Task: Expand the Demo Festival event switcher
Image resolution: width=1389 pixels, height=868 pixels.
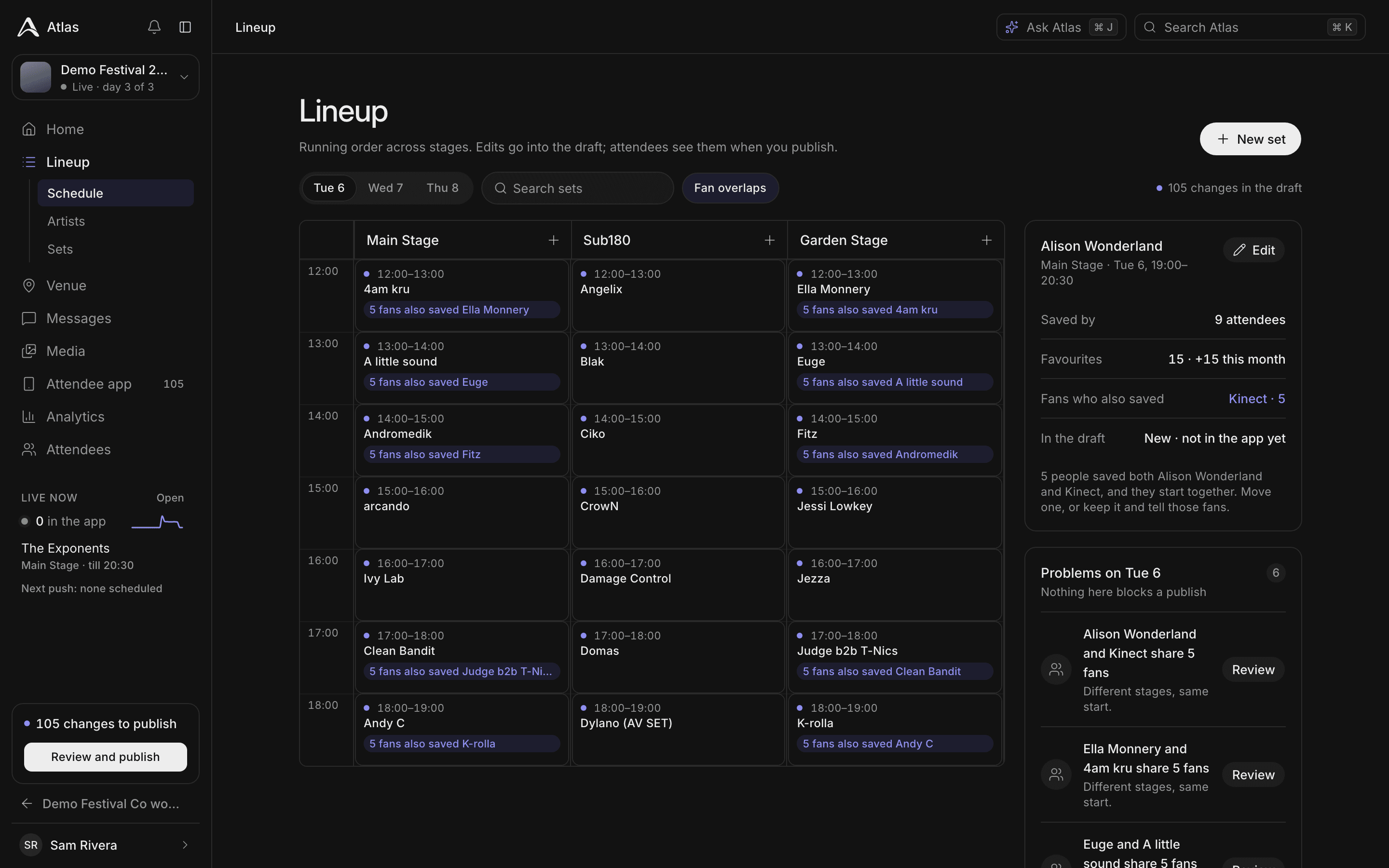Action: click(x=106, y=77)
